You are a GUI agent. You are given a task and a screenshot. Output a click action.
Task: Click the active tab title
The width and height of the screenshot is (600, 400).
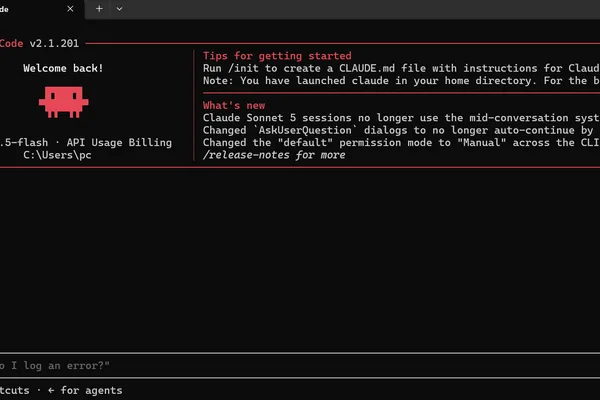click(x=4, y=9)
